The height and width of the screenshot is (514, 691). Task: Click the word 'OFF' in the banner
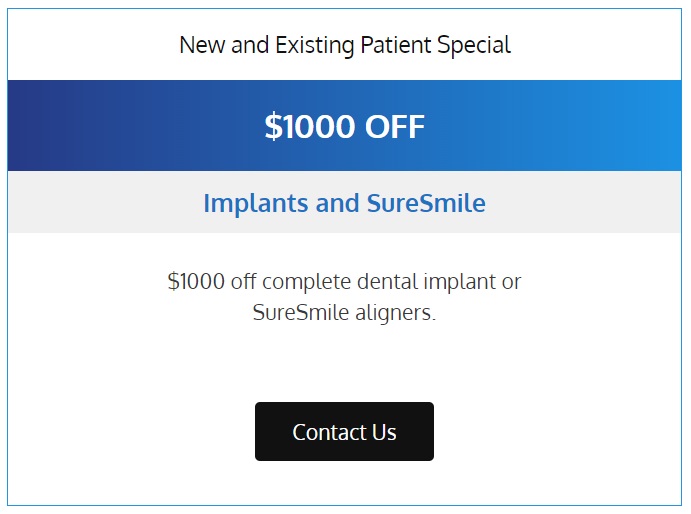(x=395, y=127)
